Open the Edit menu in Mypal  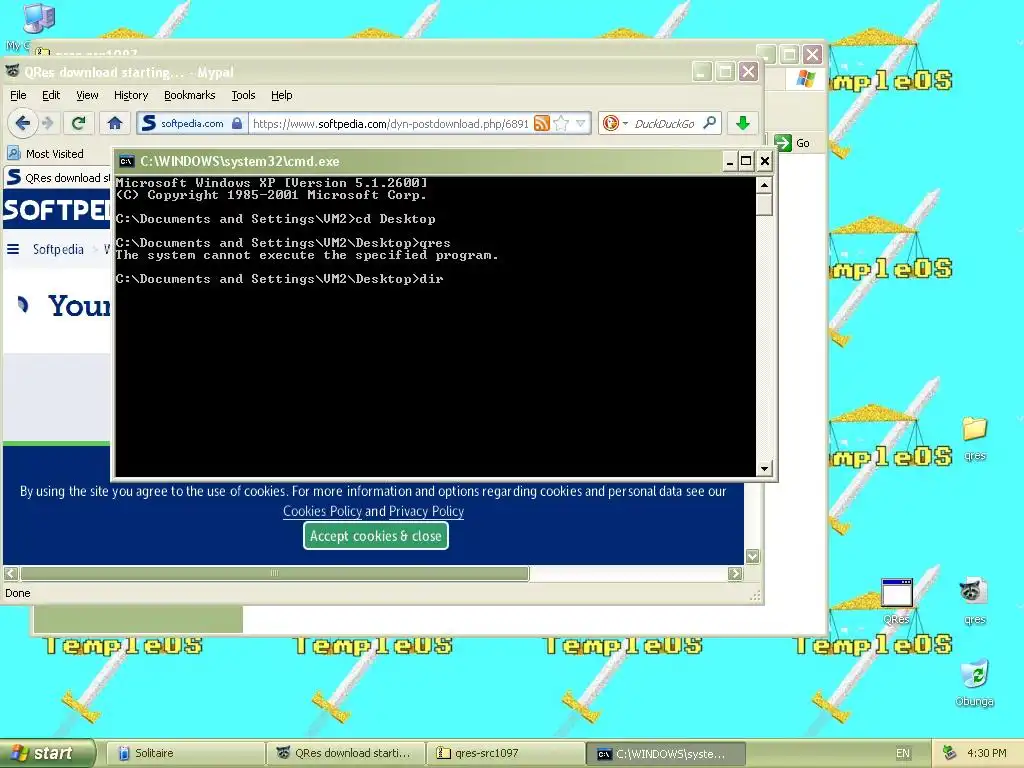[x=51, y=95]
